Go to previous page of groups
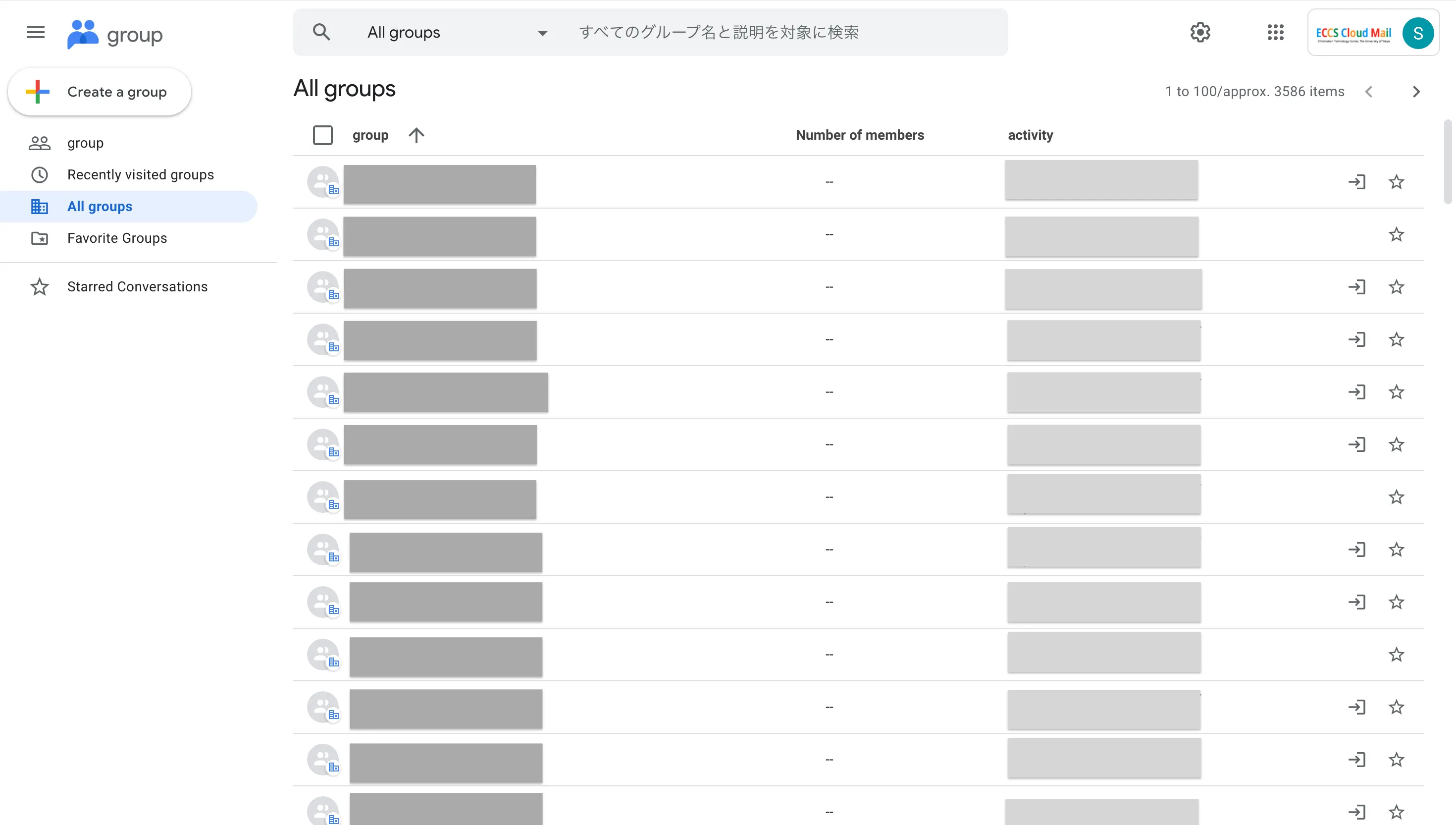The image size is (1456, 825). [1369, 92]
